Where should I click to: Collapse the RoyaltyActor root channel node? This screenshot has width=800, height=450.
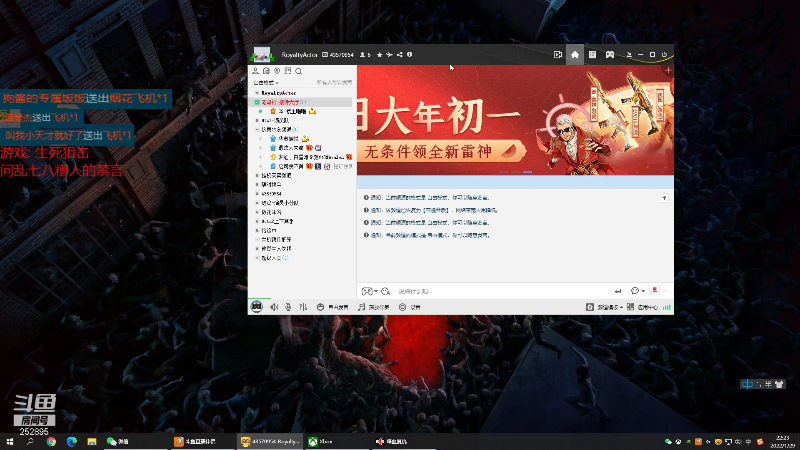(257, 93)
